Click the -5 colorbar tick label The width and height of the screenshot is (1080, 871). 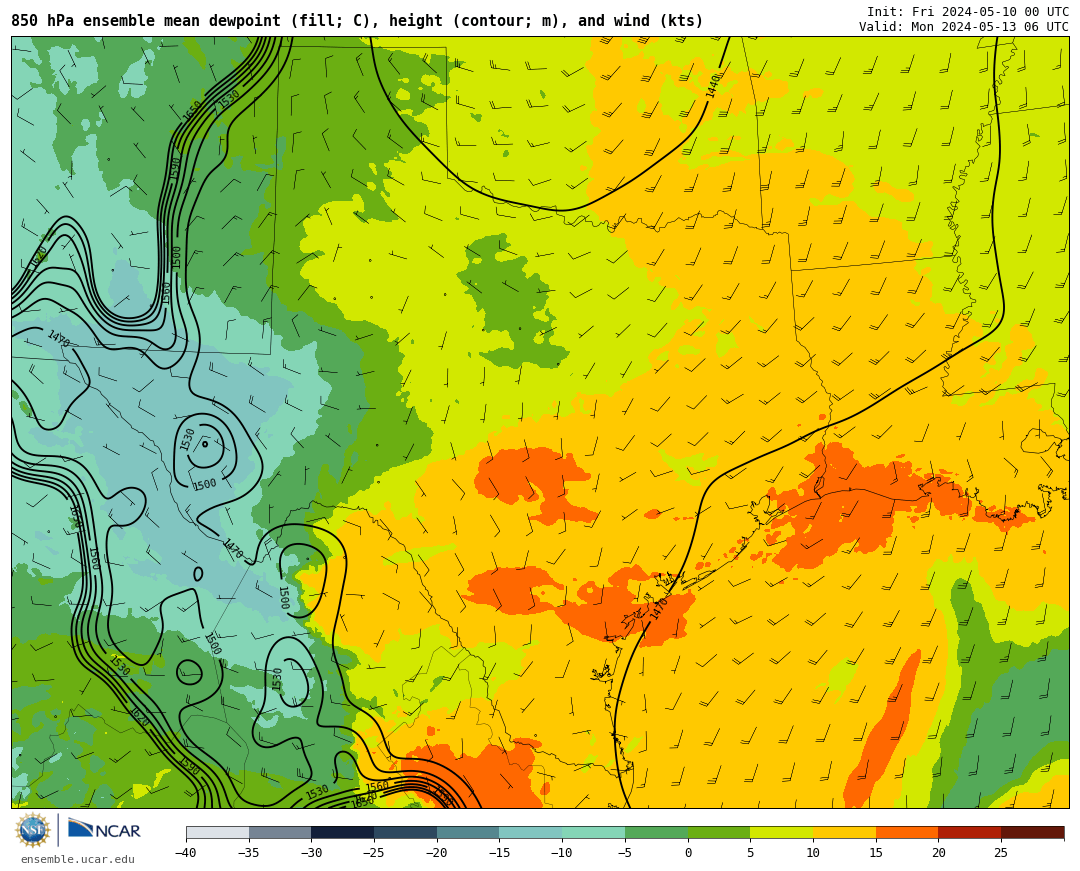[x=624, y=852]
